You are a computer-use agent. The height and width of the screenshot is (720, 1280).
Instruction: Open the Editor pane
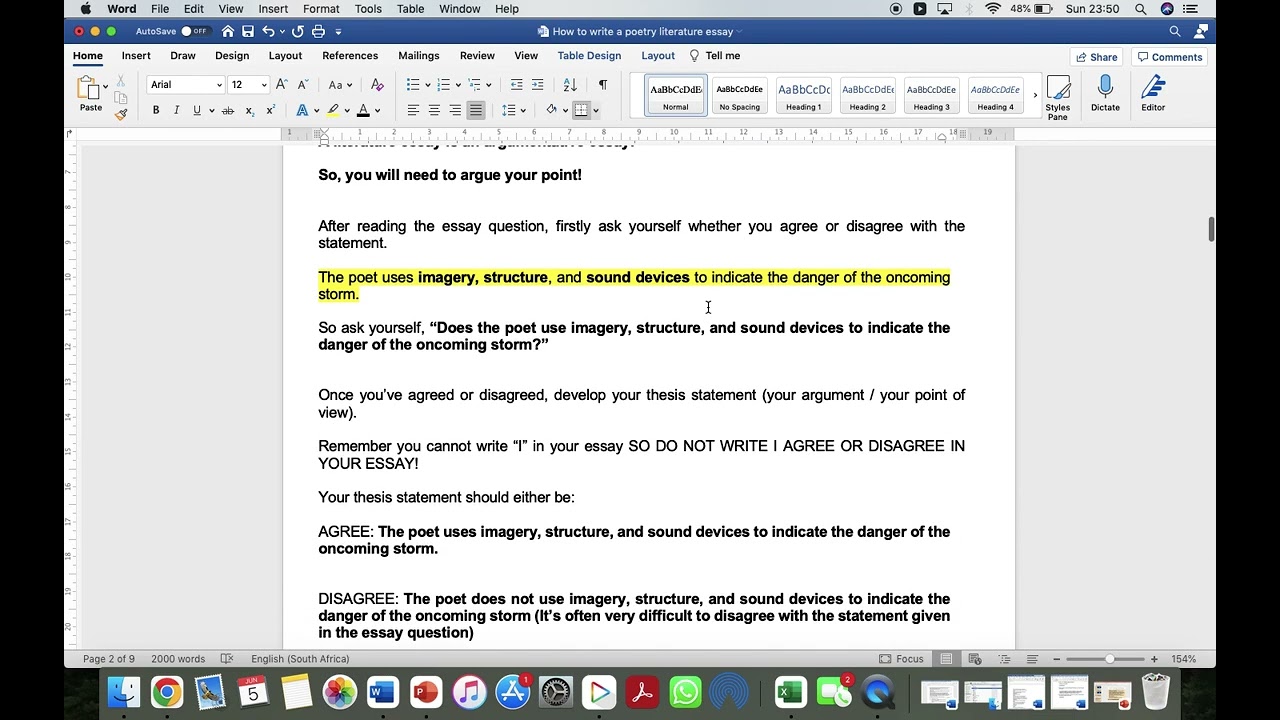[1153, 93]
